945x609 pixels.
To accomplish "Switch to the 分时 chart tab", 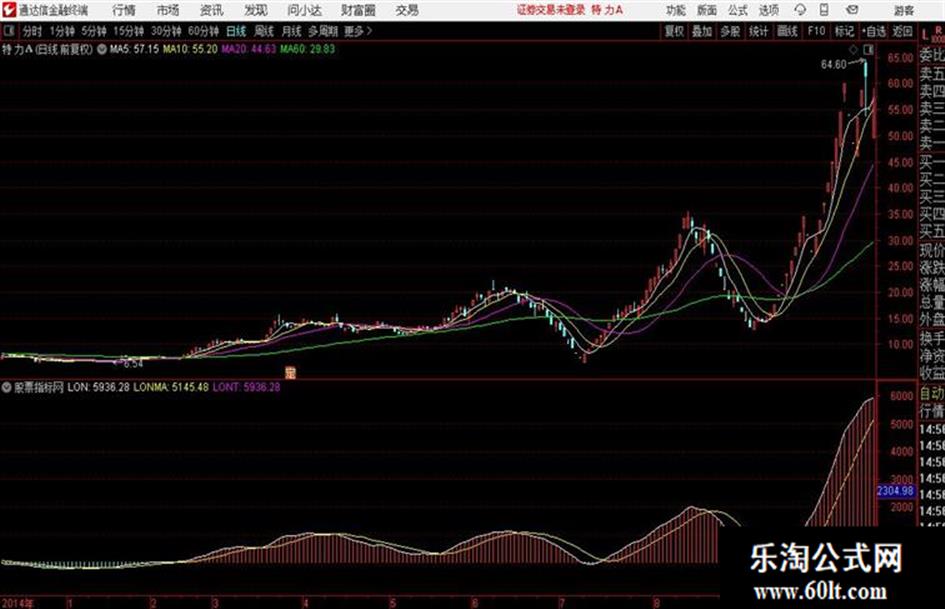I will (x=33, y=31).
